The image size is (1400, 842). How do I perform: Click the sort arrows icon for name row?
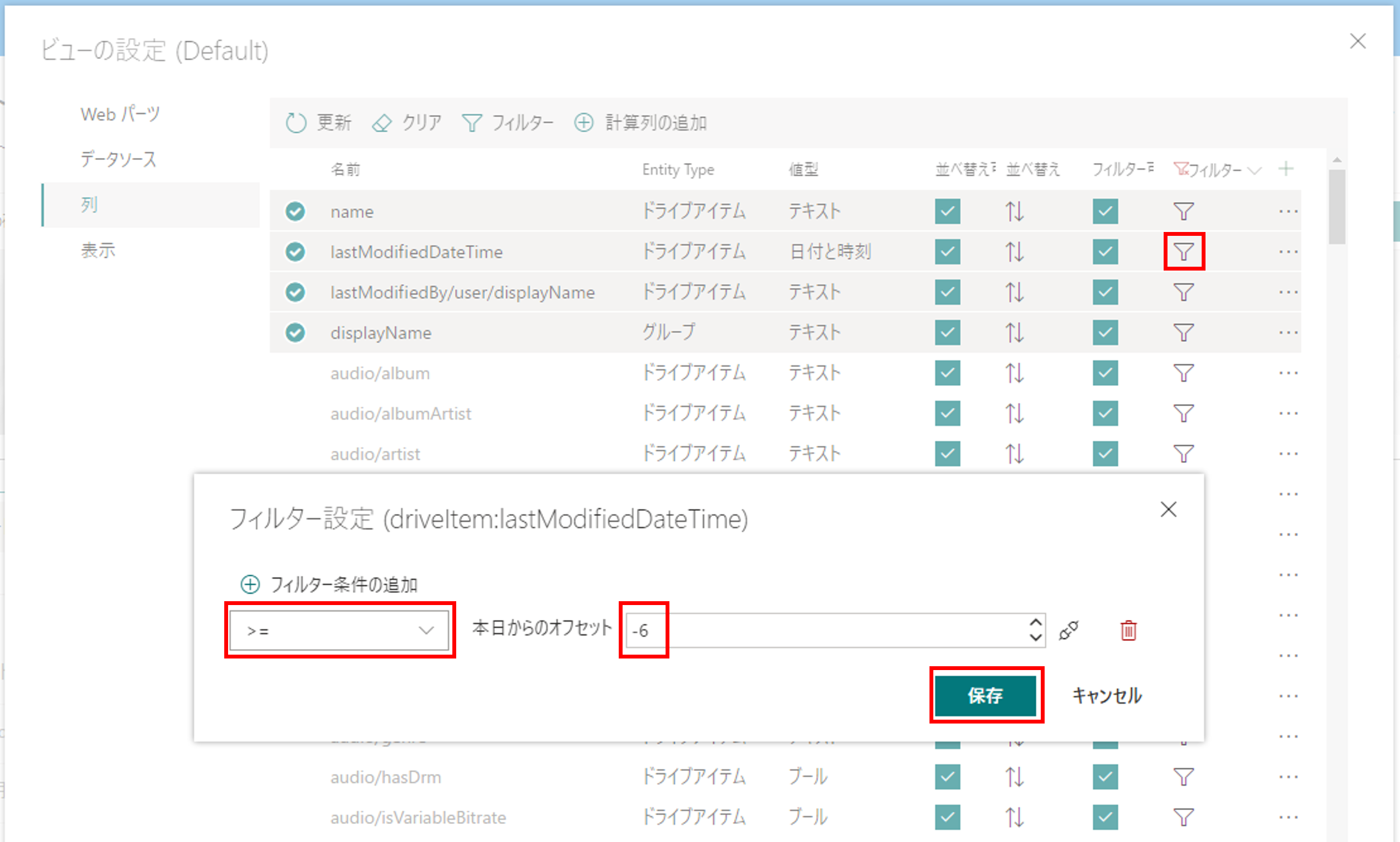1014,212
